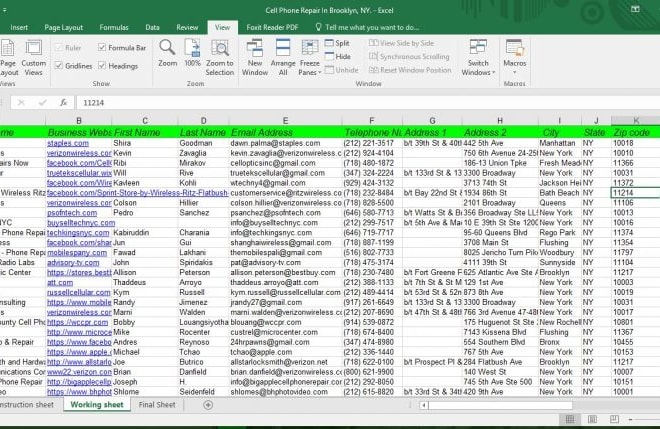Open Custom Views
This screenshot has width=660, height=429.
34,58
